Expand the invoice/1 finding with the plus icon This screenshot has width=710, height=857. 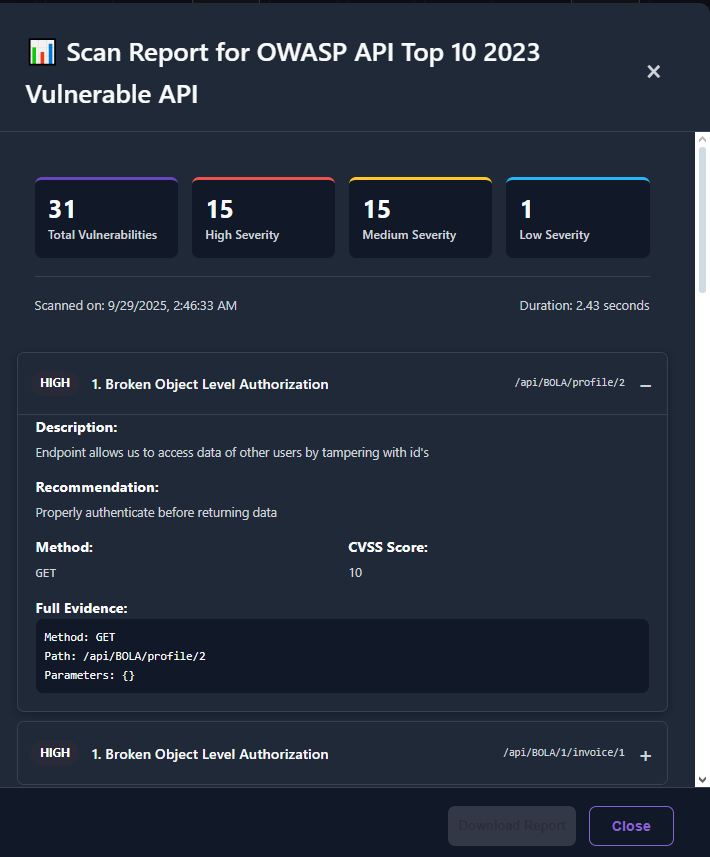(x=645, y=756)
